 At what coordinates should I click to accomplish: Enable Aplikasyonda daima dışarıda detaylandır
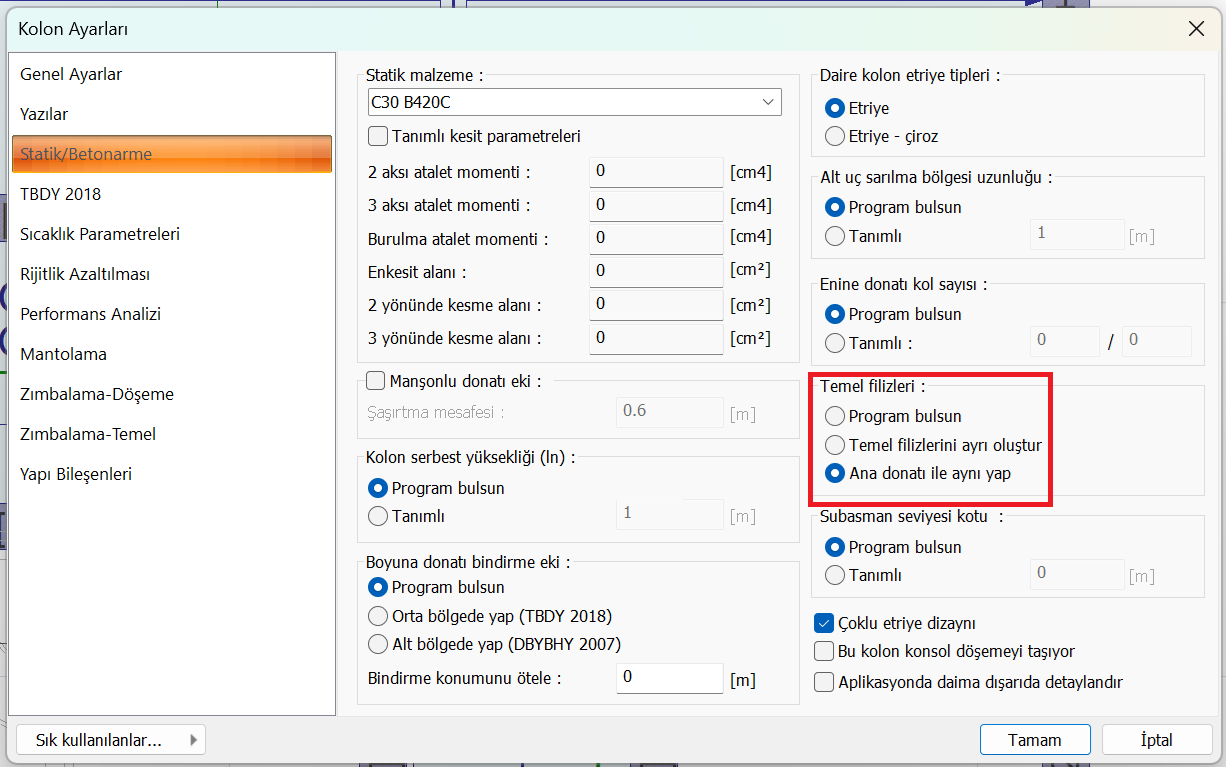pyautogui.click(x=824, y=682)
